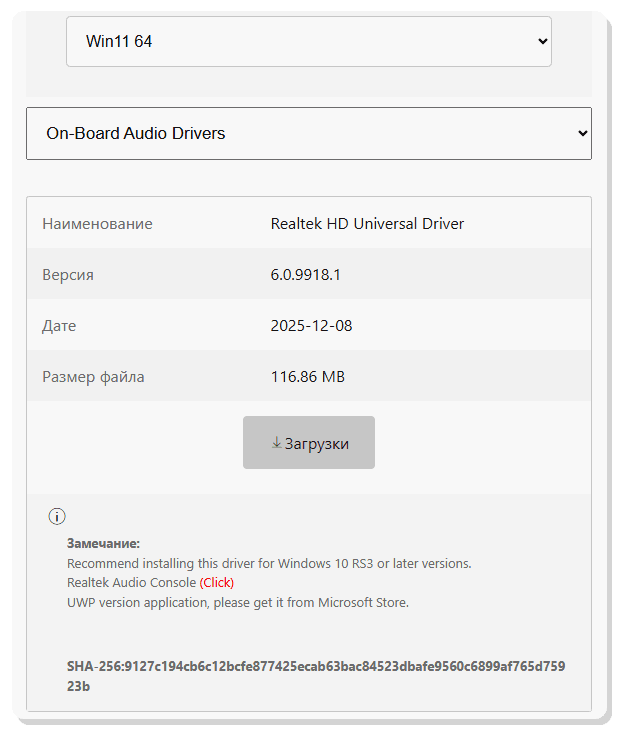Click the Размер файла row label
This screenshot has height=730, width=620.
point(93,377)
